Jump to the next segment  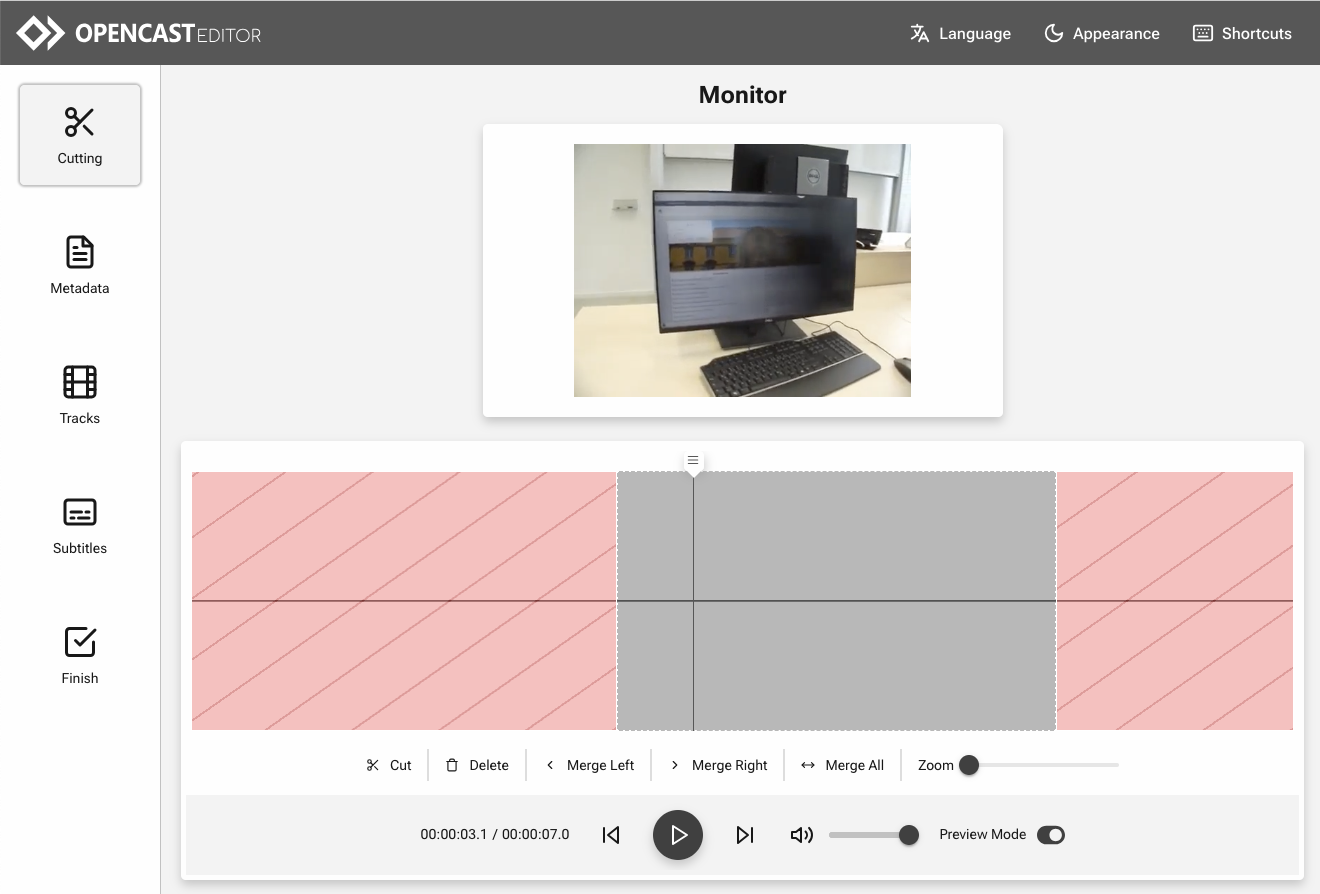pos(745,834)
